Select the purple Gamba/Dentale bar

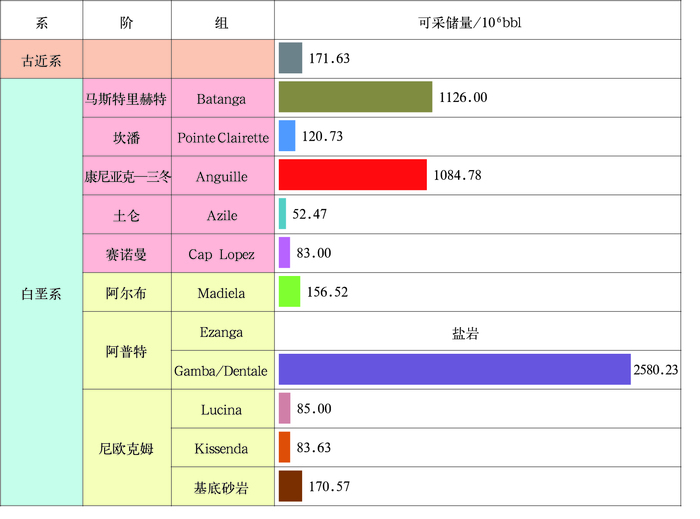pos(454,370)
